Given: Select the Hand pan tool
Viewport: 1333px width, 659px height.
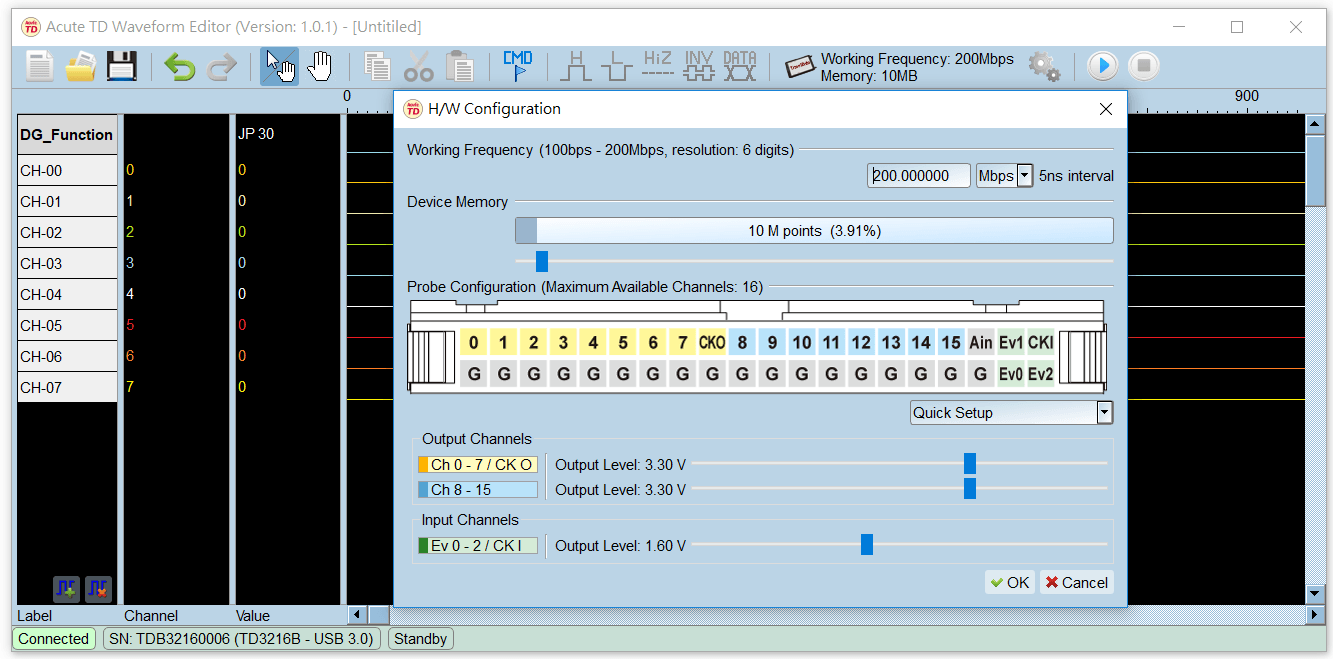Looking at the screenshot, I should 319,65.
